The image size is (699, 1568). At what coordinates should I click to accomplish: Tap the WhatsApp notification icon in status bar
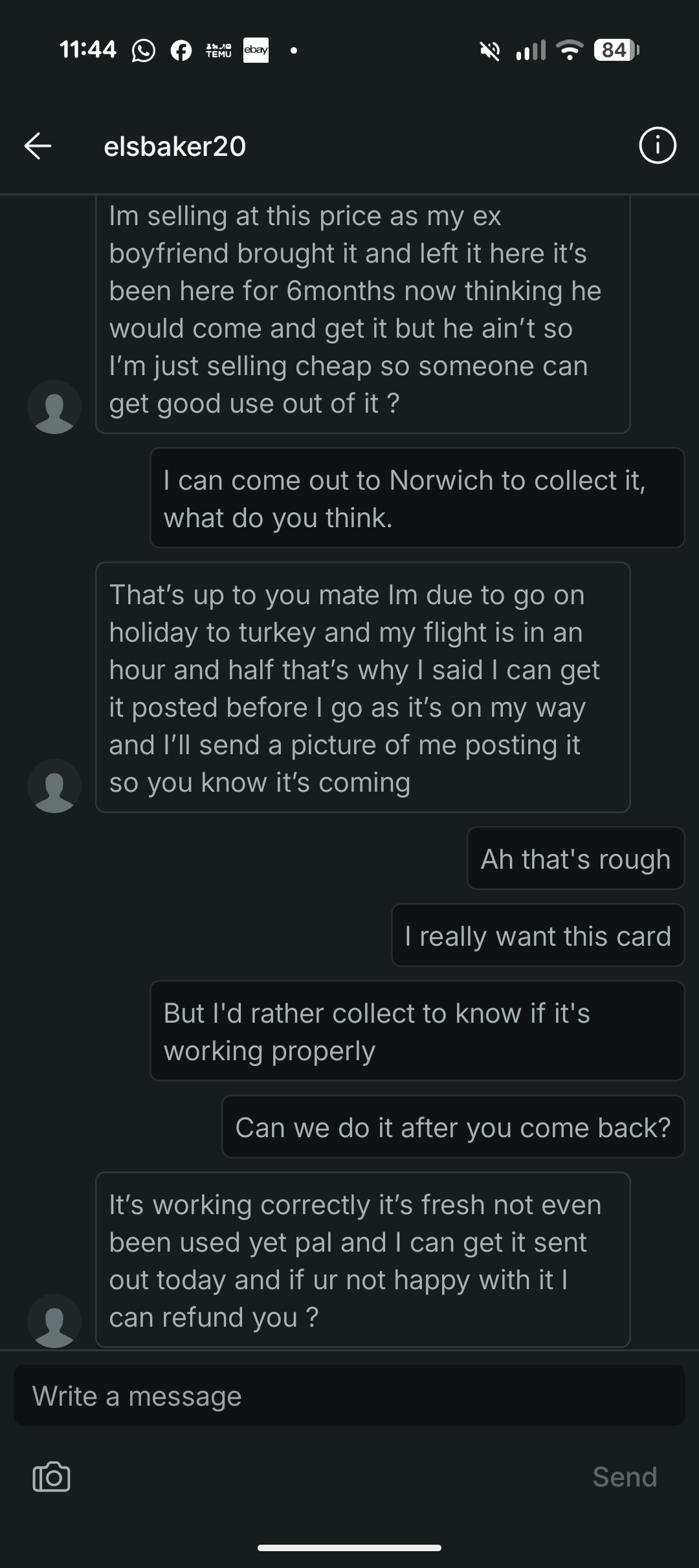coord(144,50)
